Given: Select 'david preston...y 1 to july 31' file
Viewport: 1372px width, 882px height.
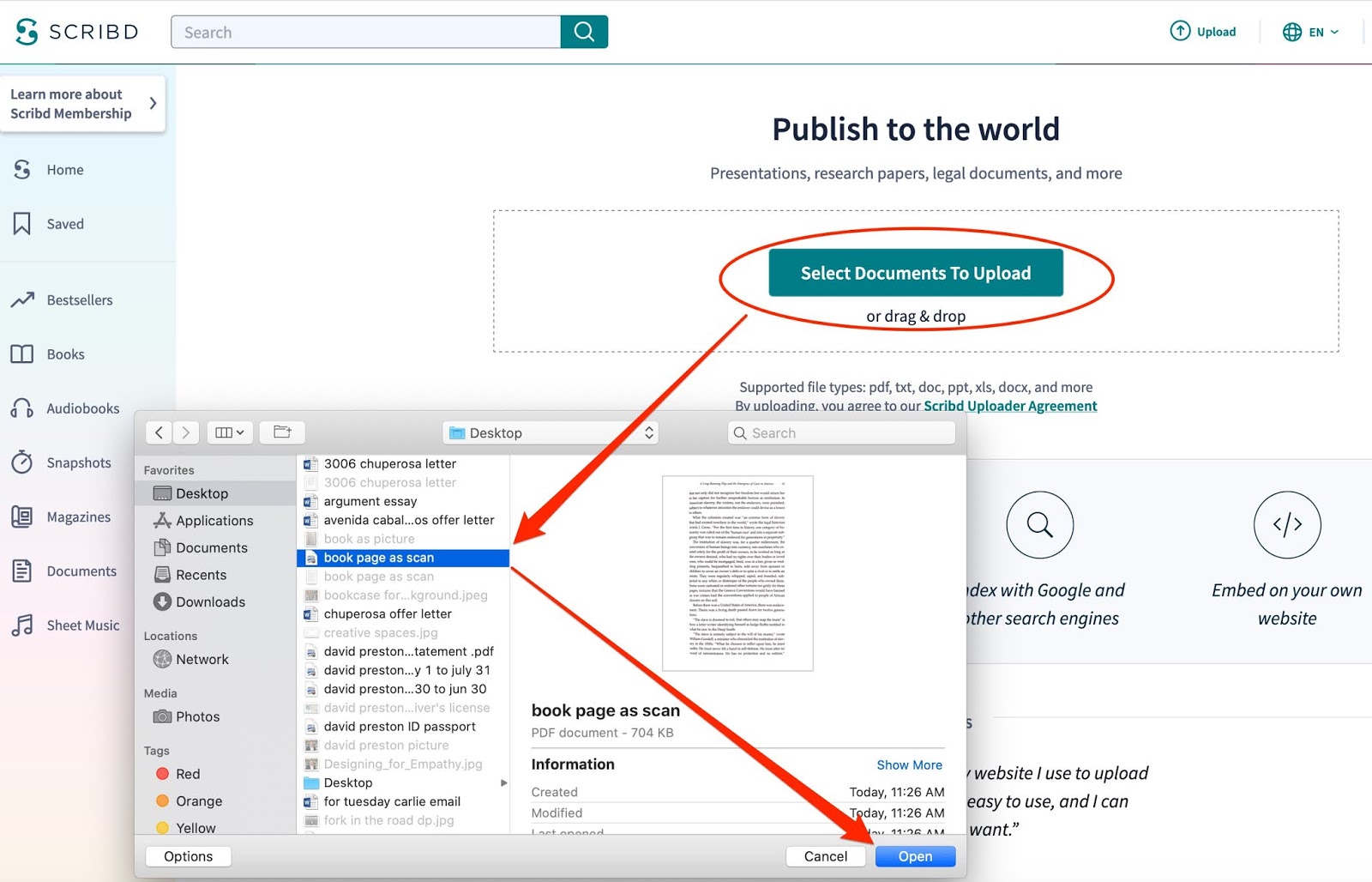Looking at the screenshot, I should (x=403, y=670).
